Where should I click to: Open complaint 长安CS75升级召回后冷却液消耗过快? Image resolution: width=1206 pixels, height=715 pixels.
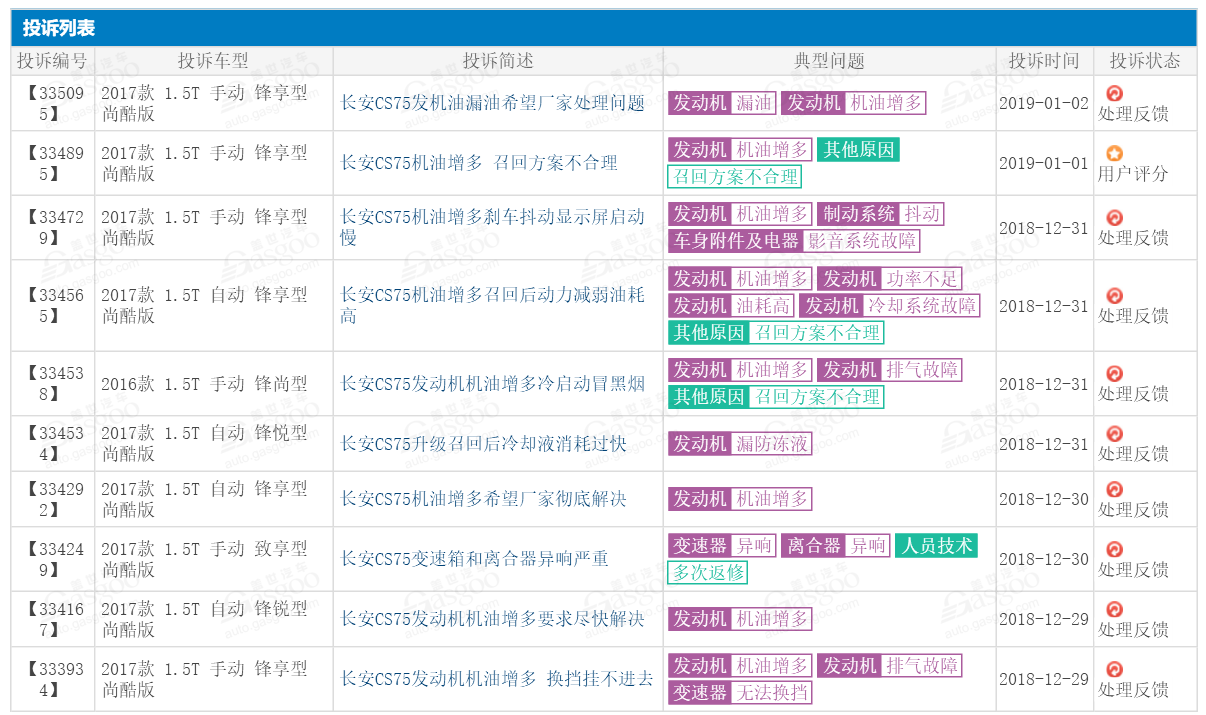(x=484, y=444)
